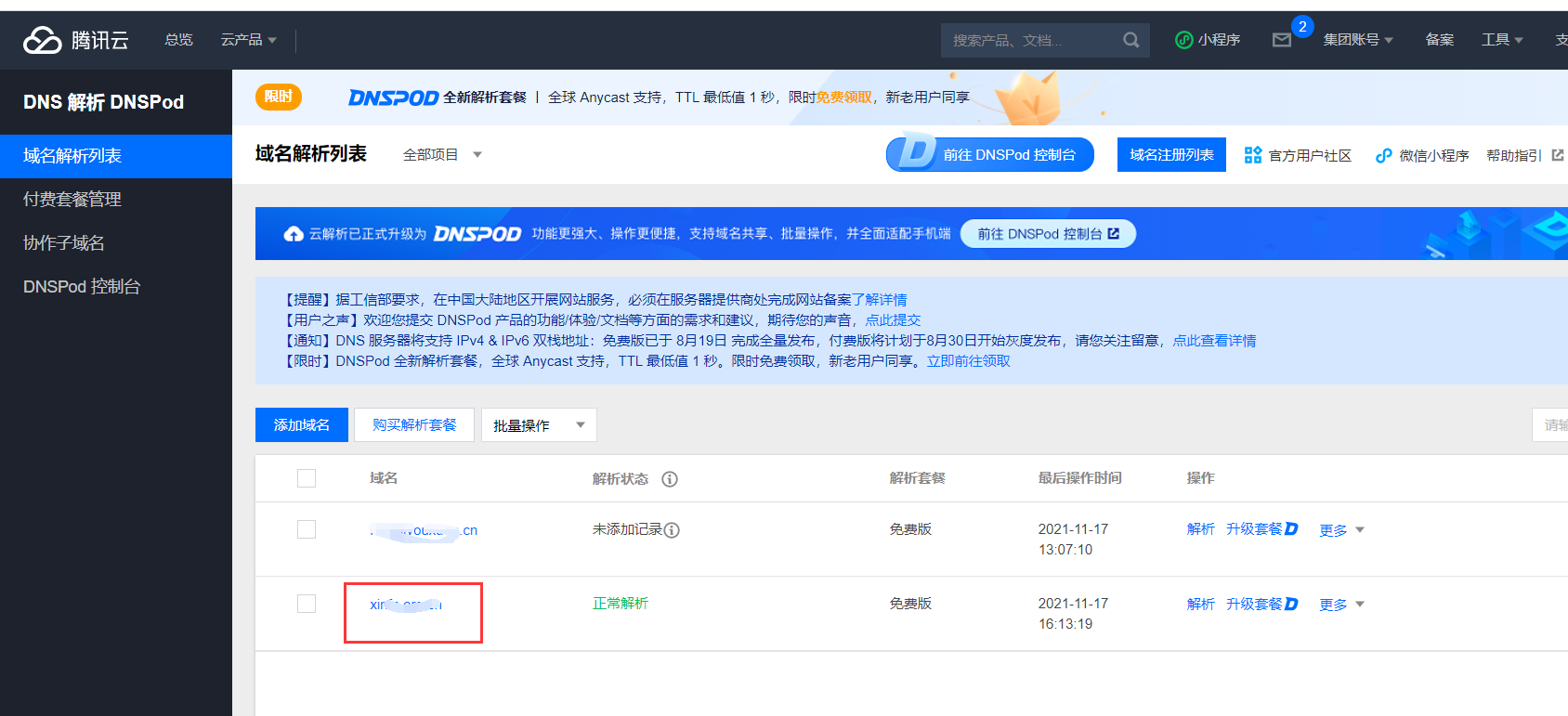
Task: Click the 点此提交 feedback link
Action: tap(893, 320)
